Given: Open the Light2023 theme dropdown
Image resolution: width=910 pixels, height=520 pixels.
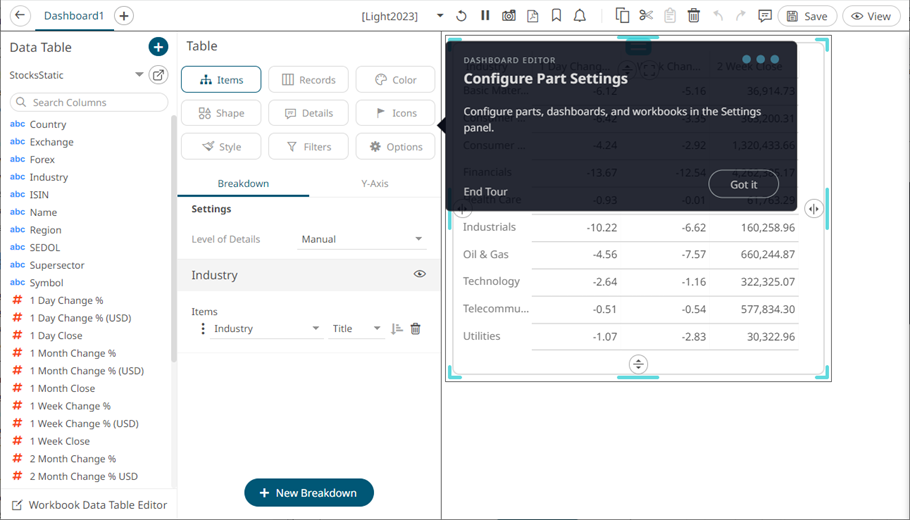Looking at the screenshot, I should 440,16.
